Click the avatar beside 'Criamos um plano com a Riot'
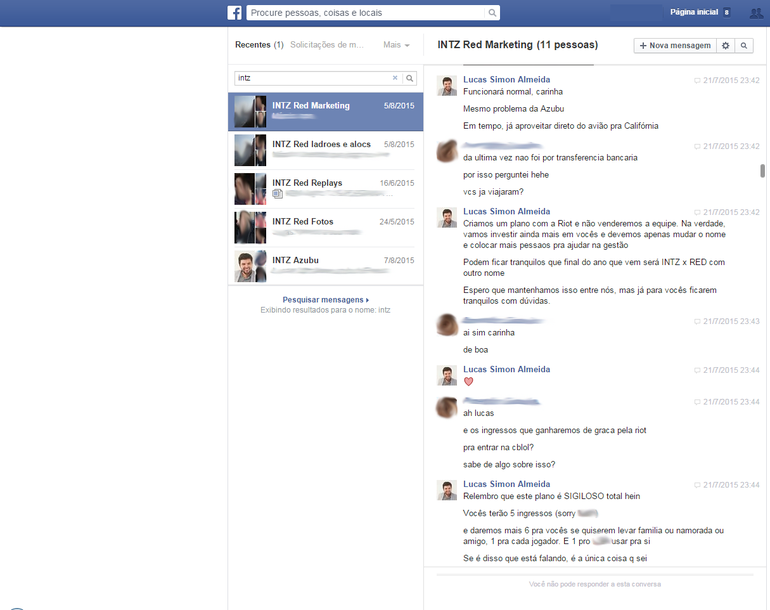The image size is (770, 610). click(447, 218)
